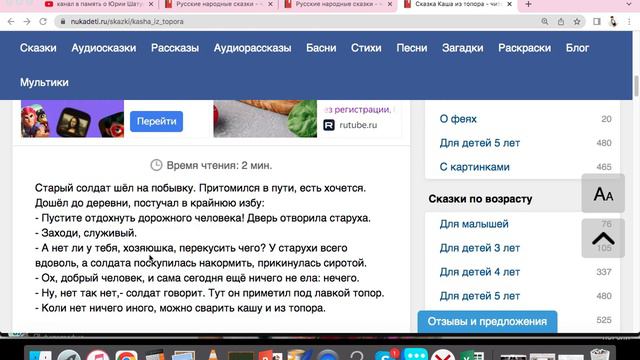Open the Аудиосказки menu section

pos(104,48)
